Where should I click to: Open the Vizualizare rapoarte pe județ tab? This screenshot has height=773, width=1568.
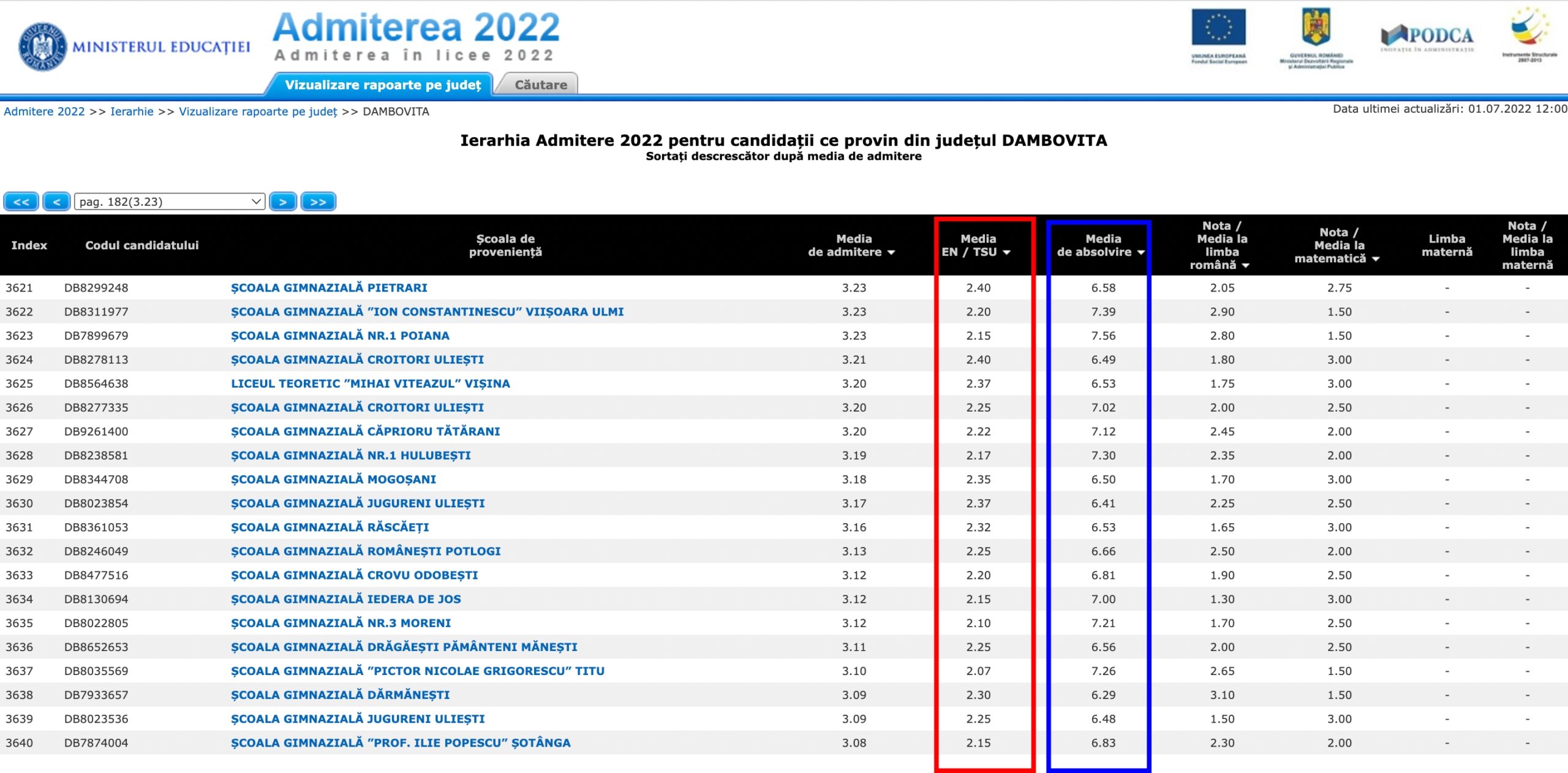pyautogui.click(x=382, y=85)
